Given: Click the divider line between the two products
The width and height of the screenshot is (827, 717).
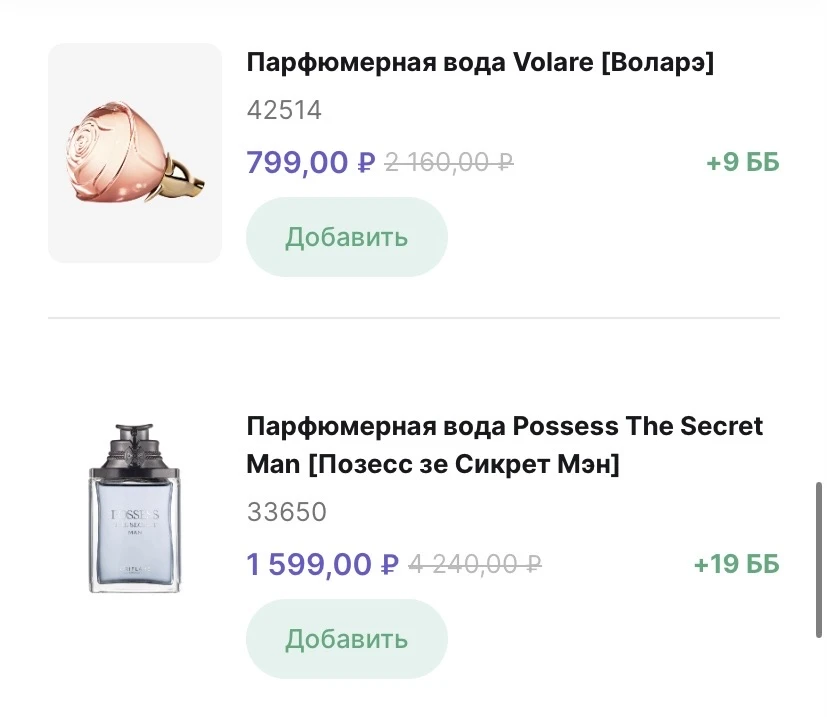Looking at the screenshot, I should coord(413,319).
